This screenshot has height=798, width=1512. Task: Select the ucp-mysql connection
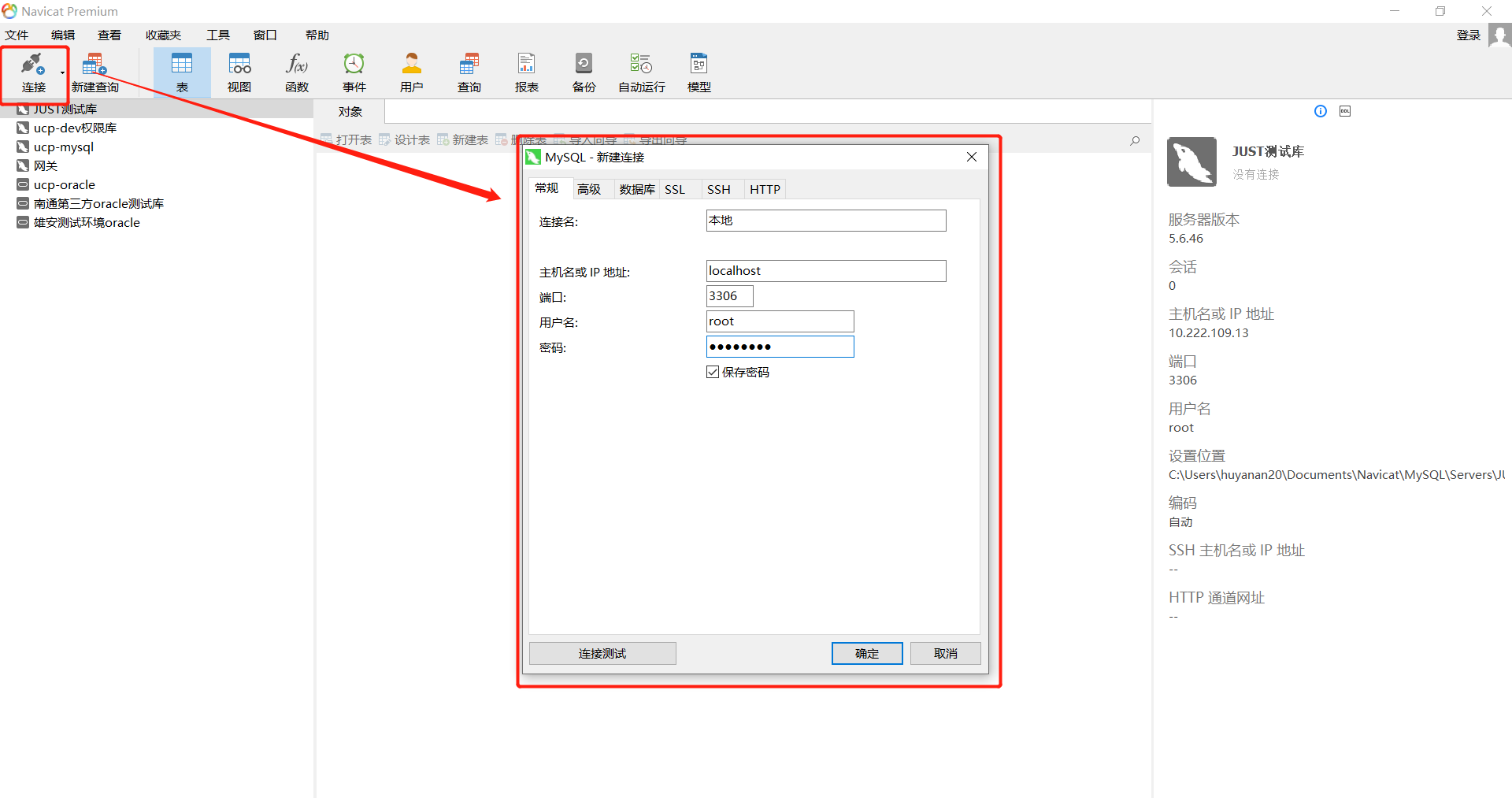tap(64, 147)
